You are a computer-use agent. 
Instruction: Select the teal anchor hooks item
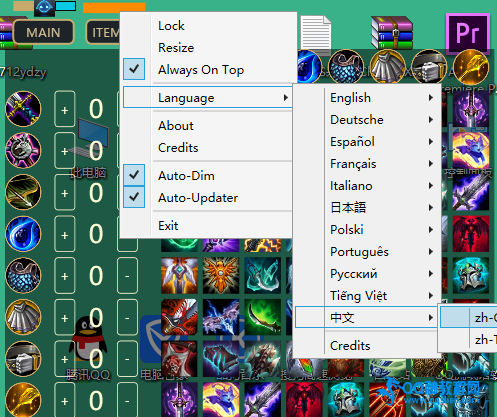(x=263, y=275)
